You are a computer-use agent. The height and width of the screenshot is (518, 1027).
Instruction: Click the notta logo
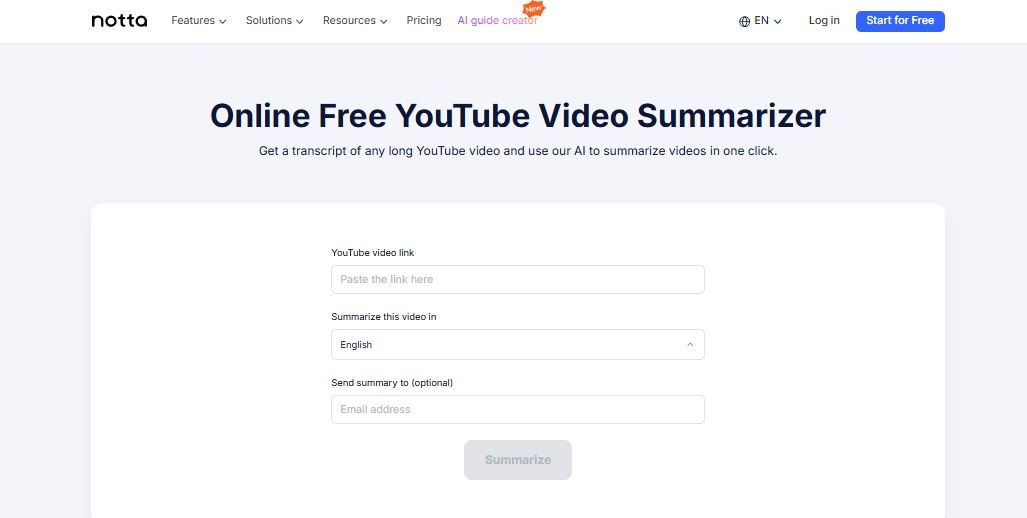tap(119, 21)
